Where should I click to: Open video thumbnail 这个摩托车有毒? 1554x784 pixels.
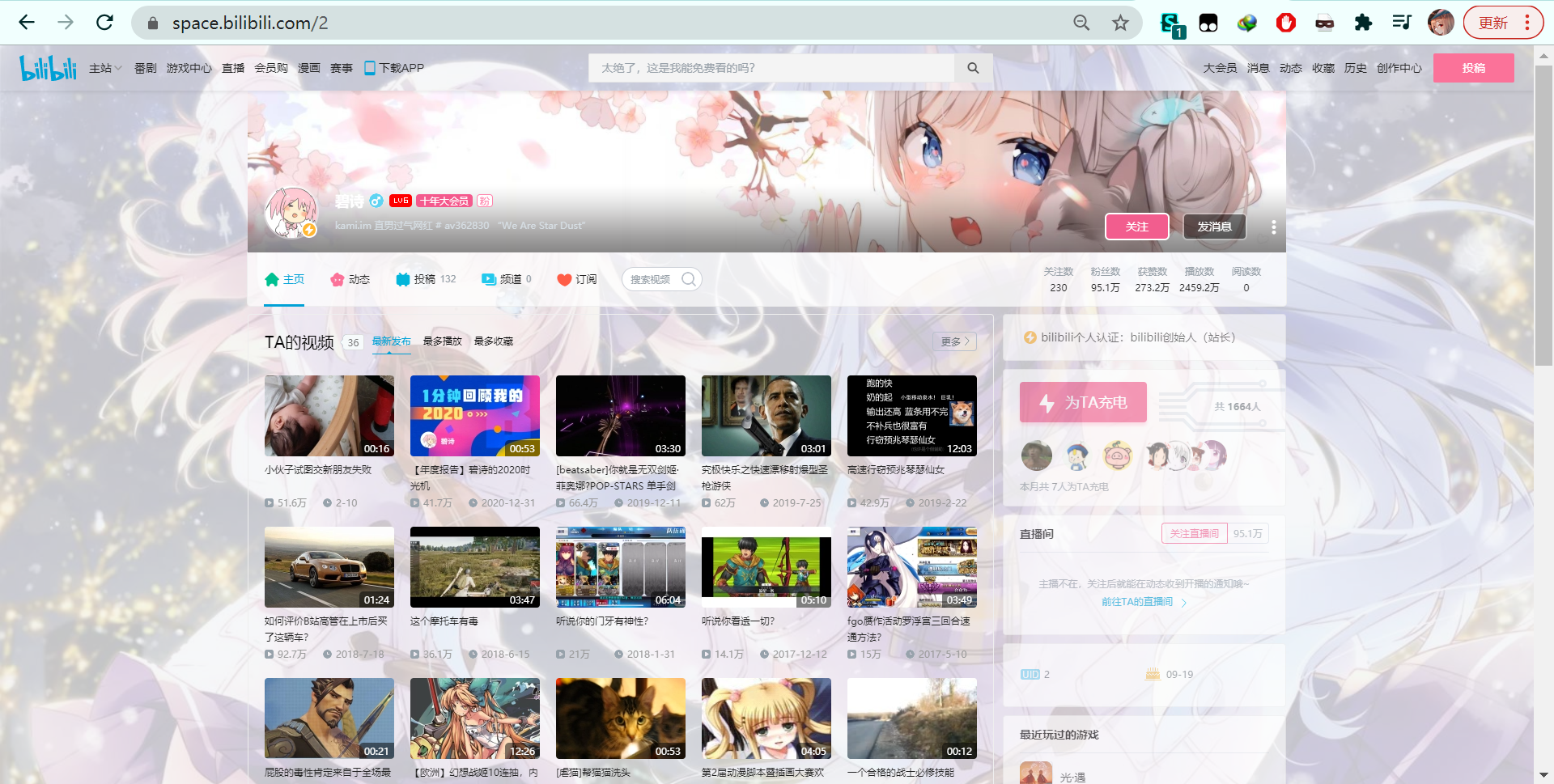pyautogui.click(x=475, y=567)
